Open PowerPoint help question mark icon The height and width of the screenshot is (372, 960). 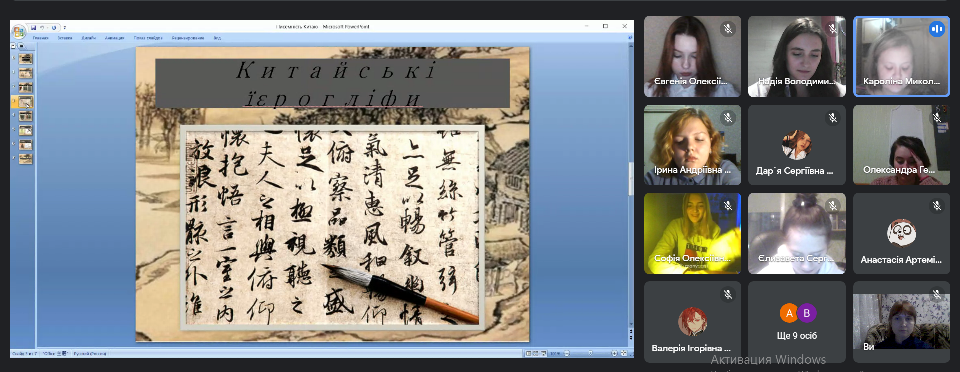(630, 37)
